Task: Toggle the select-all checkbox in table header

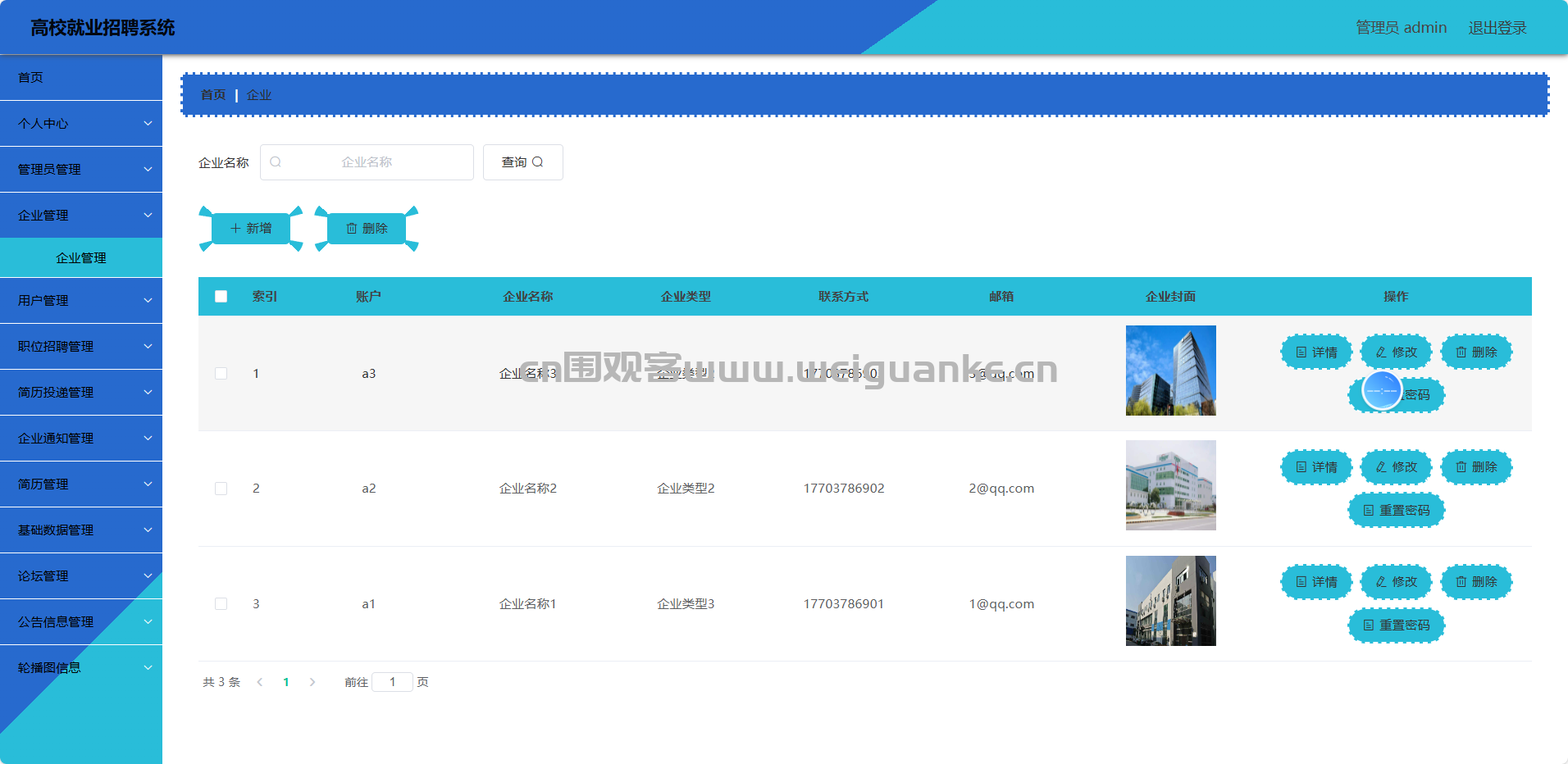Action: [221, 297]
